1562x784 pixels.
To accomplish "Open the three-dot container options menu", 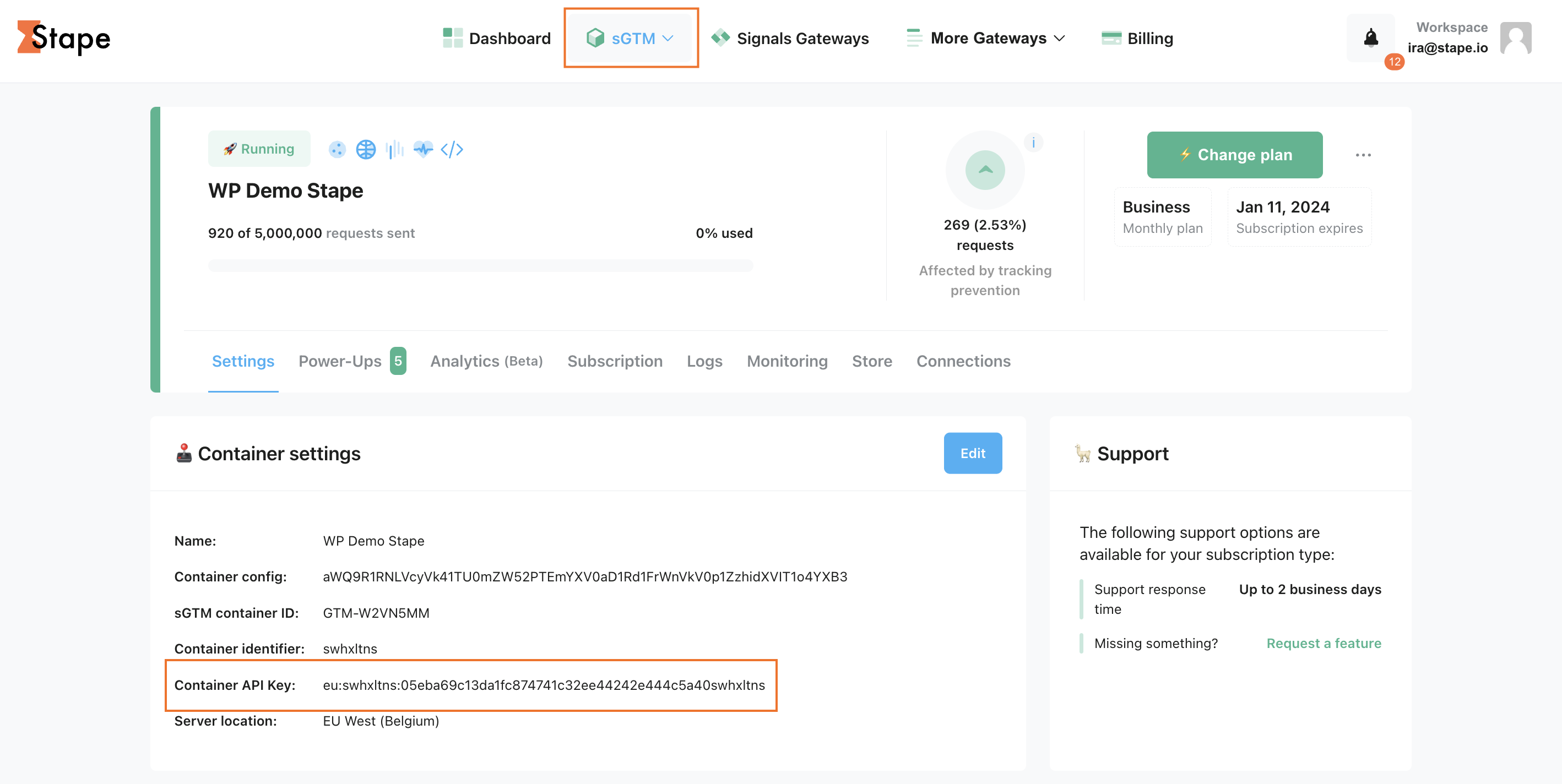I will tap(1363, 155).
